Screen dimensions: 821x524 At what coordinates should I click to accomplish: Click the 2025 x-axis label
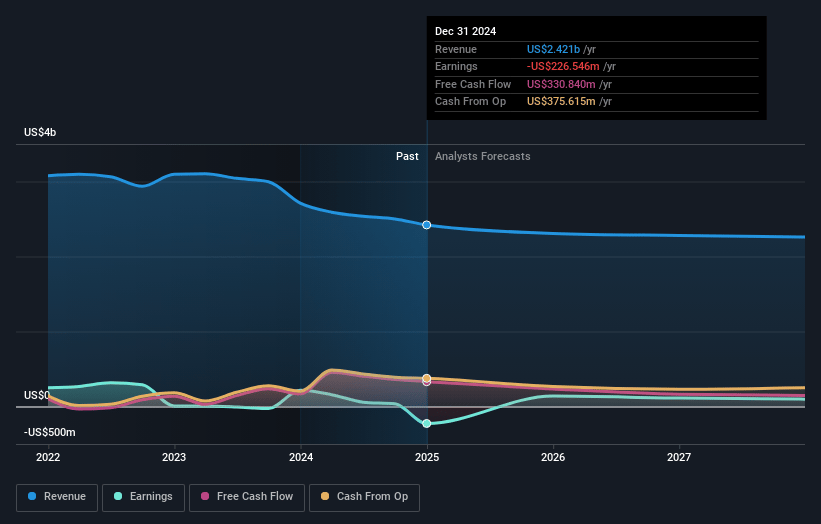click(427, 458)
